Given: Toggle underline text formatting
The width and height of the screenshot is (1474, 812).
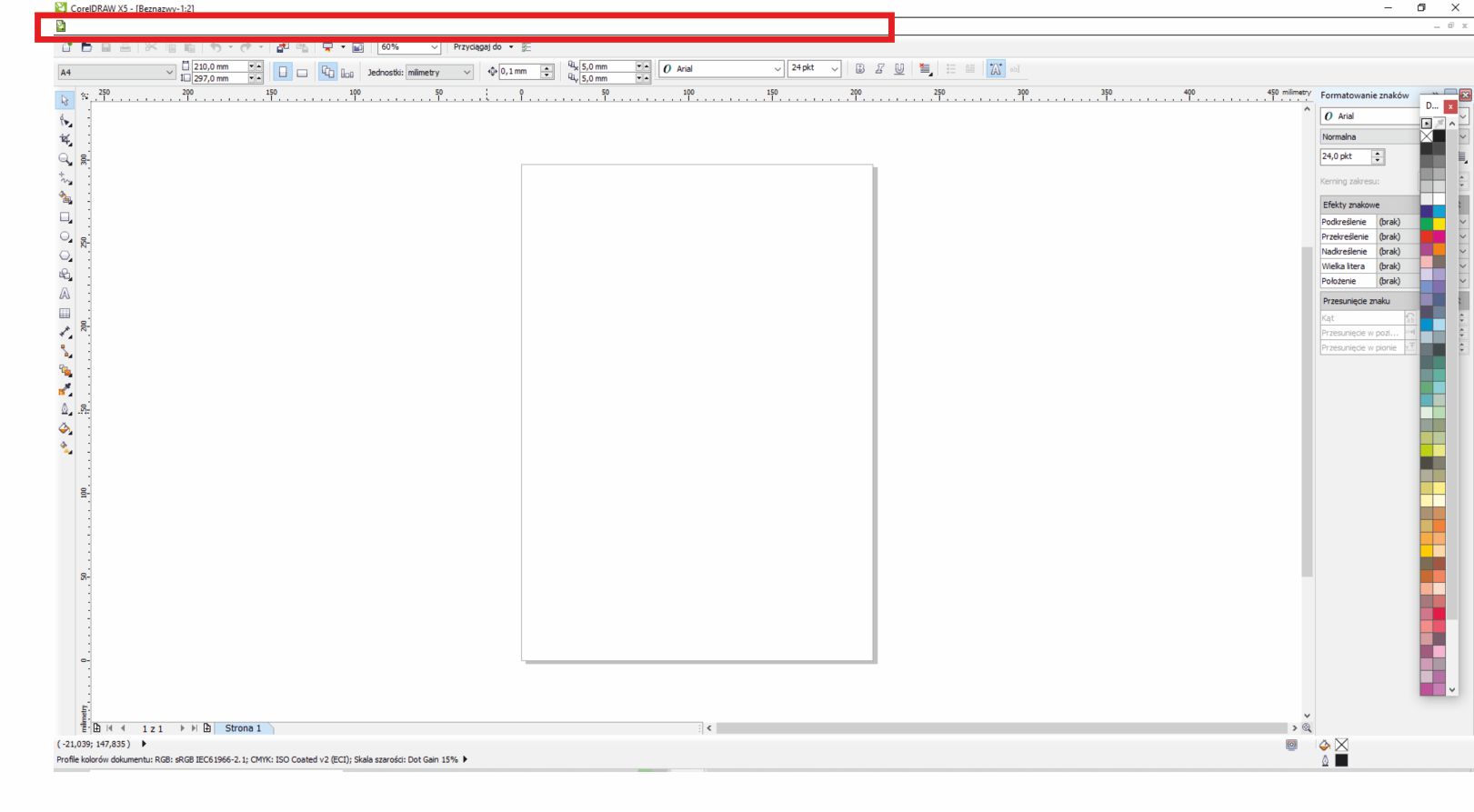Looking at the screenshot, I should coord(899,69).
